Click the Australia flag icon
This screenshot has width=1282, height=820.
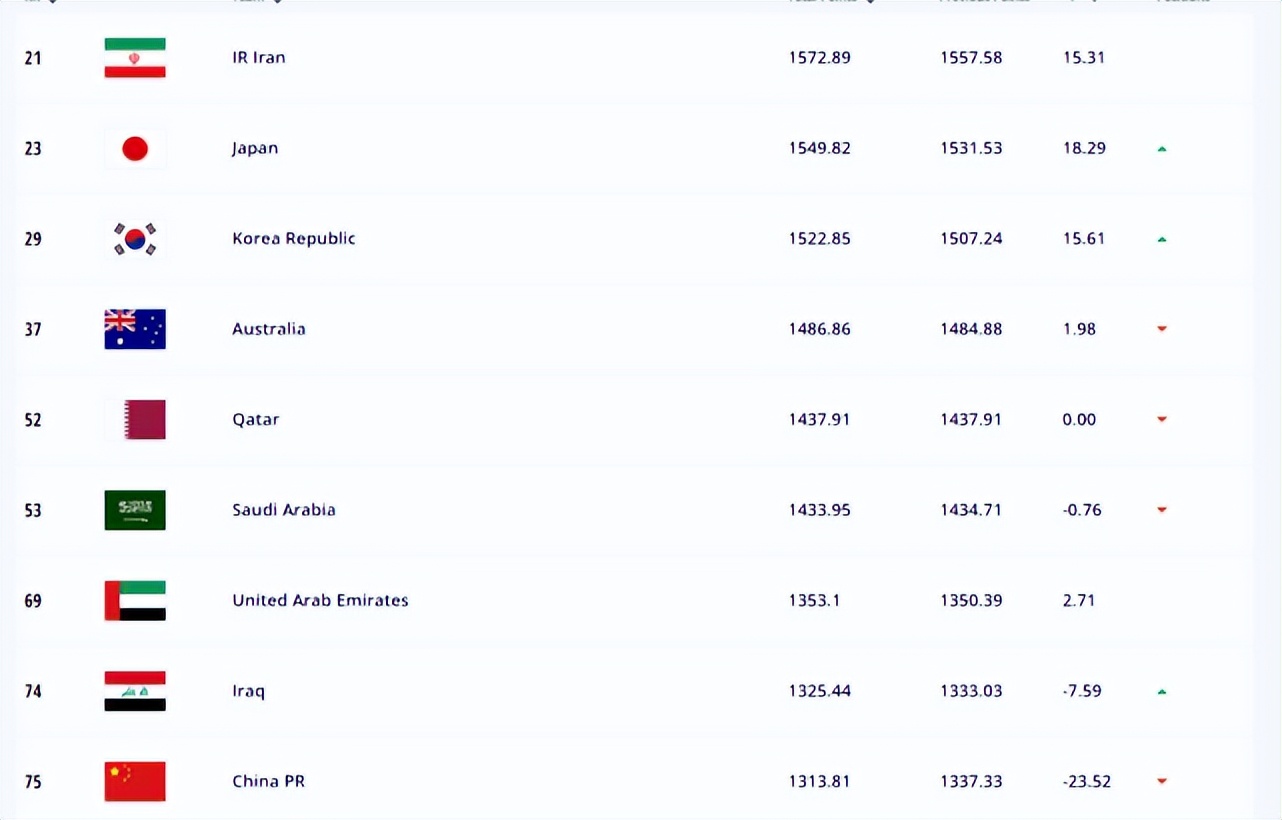coord(135,329)
